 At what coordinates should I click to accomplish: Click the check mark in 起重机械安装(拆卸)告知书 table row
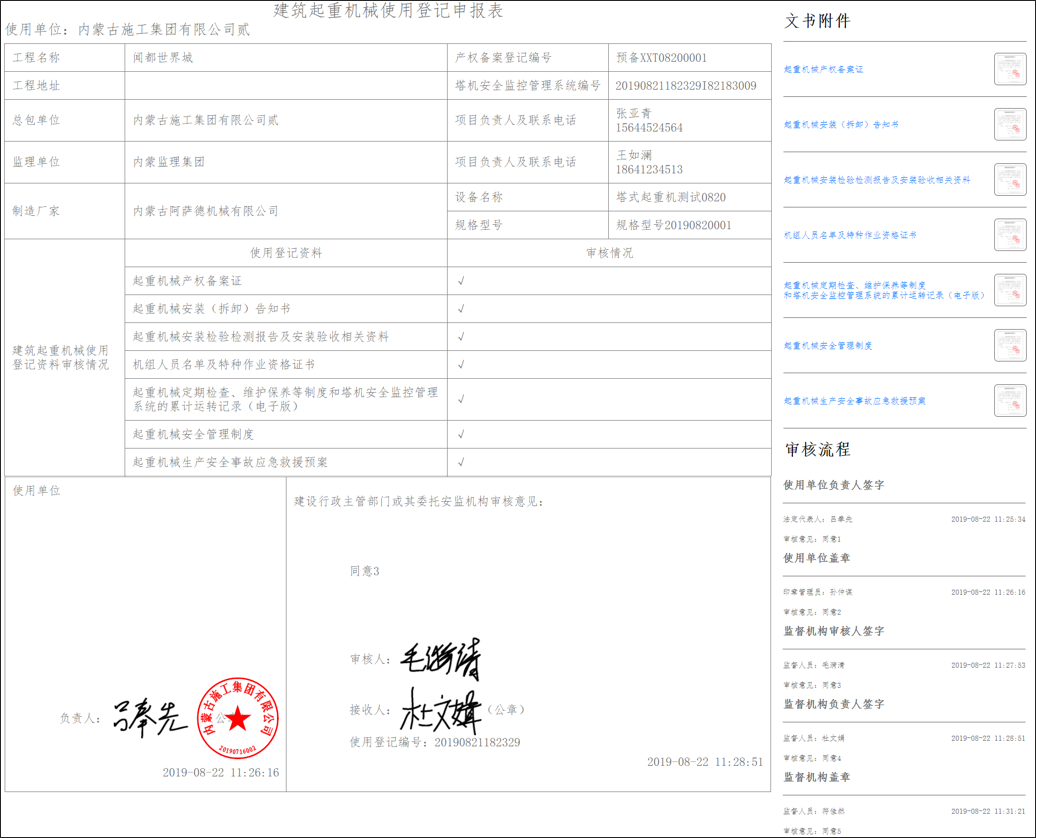tap(461, 309)
